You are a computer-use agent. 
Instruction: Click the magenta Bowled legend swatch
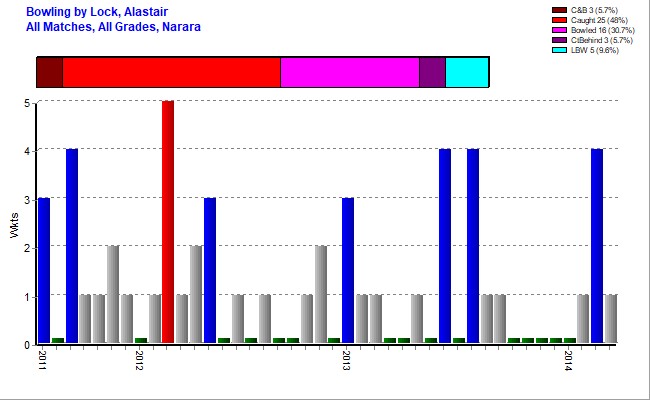(559, 30)
